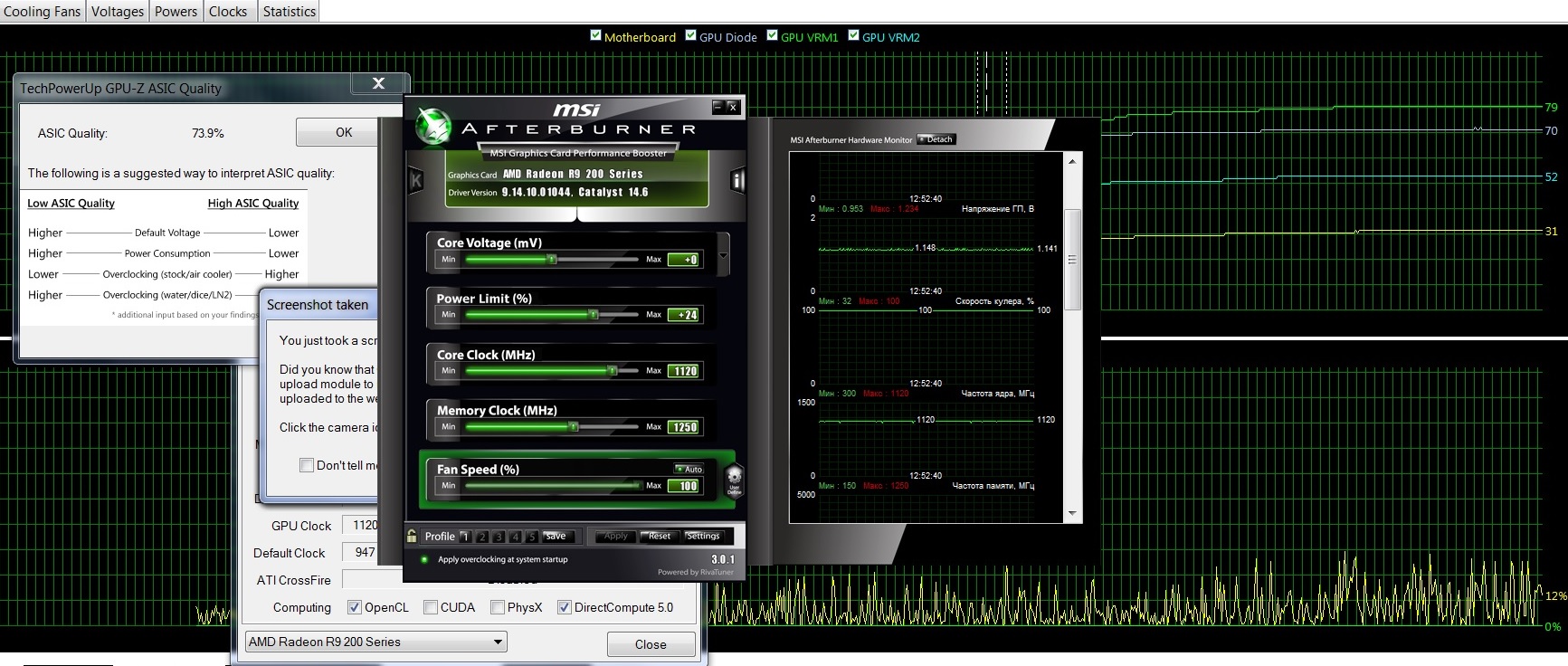Switch to the Statistics tab
The width and height of the screenshot is (1568, 666).
click(289, 11)
